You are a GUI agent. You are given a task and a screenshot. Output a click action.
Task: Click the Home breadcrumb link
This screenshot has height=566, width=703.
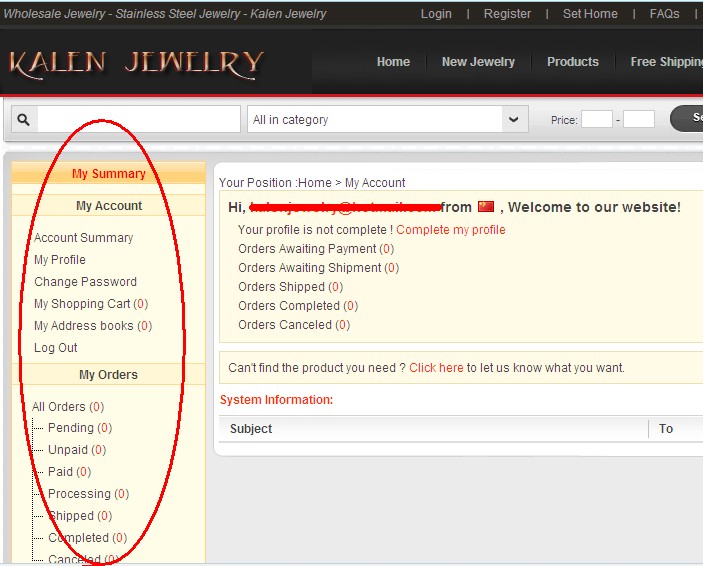(x=315, y=183)
